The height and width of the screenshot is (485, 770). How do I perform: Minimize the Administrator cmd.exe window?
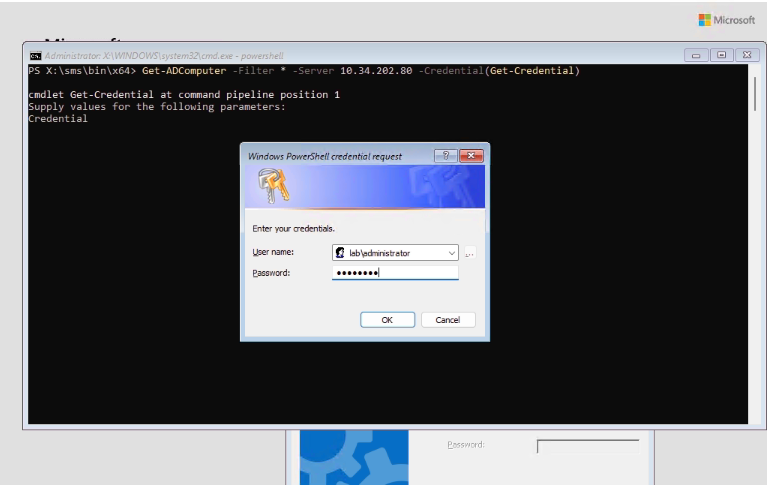click(696, 55)
